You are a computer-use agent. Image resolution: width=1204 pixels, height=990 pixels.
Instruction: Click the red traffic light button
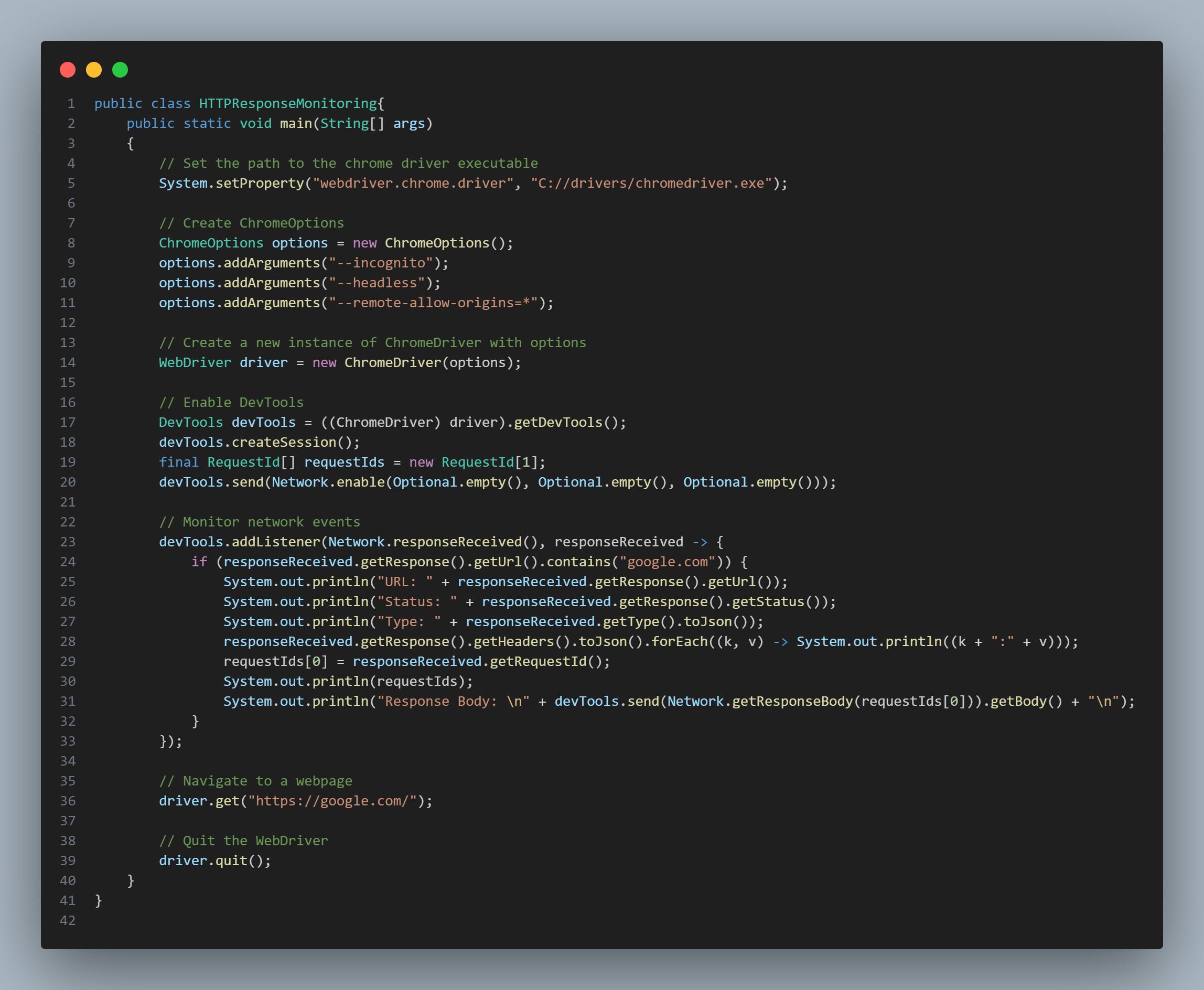pyautogui.click(x=69, y=70)
